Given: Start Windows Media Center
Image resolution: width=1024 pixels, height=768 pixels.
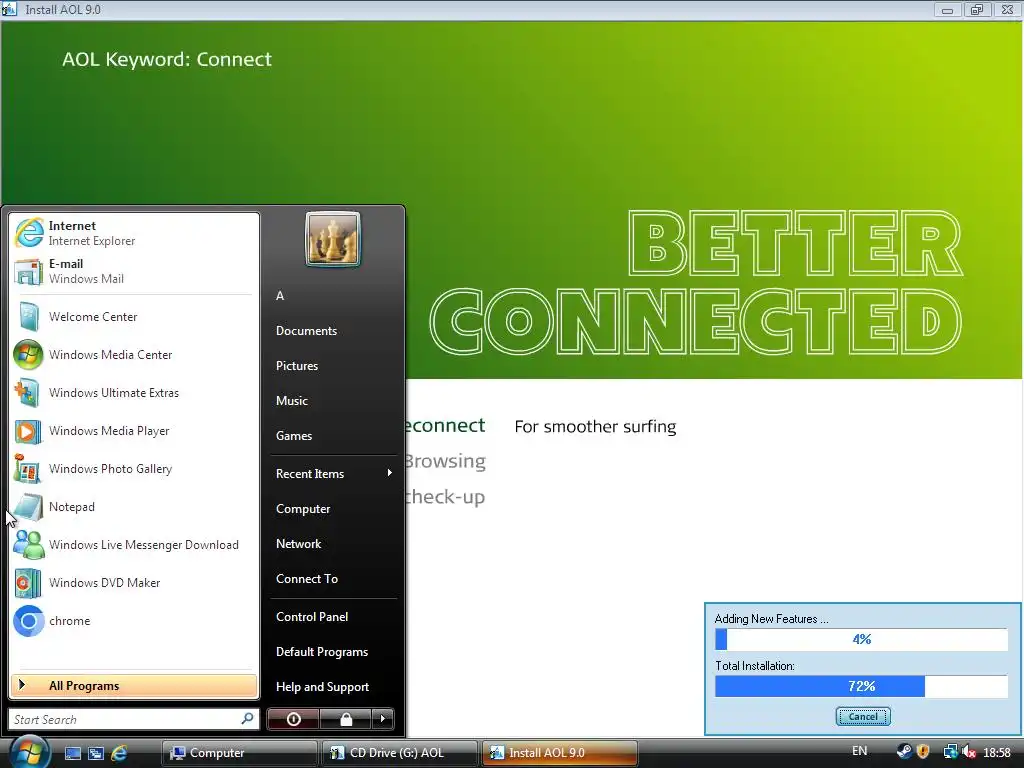Looking at the screenshot, I should pyautogui.click(x=134, y=355).
